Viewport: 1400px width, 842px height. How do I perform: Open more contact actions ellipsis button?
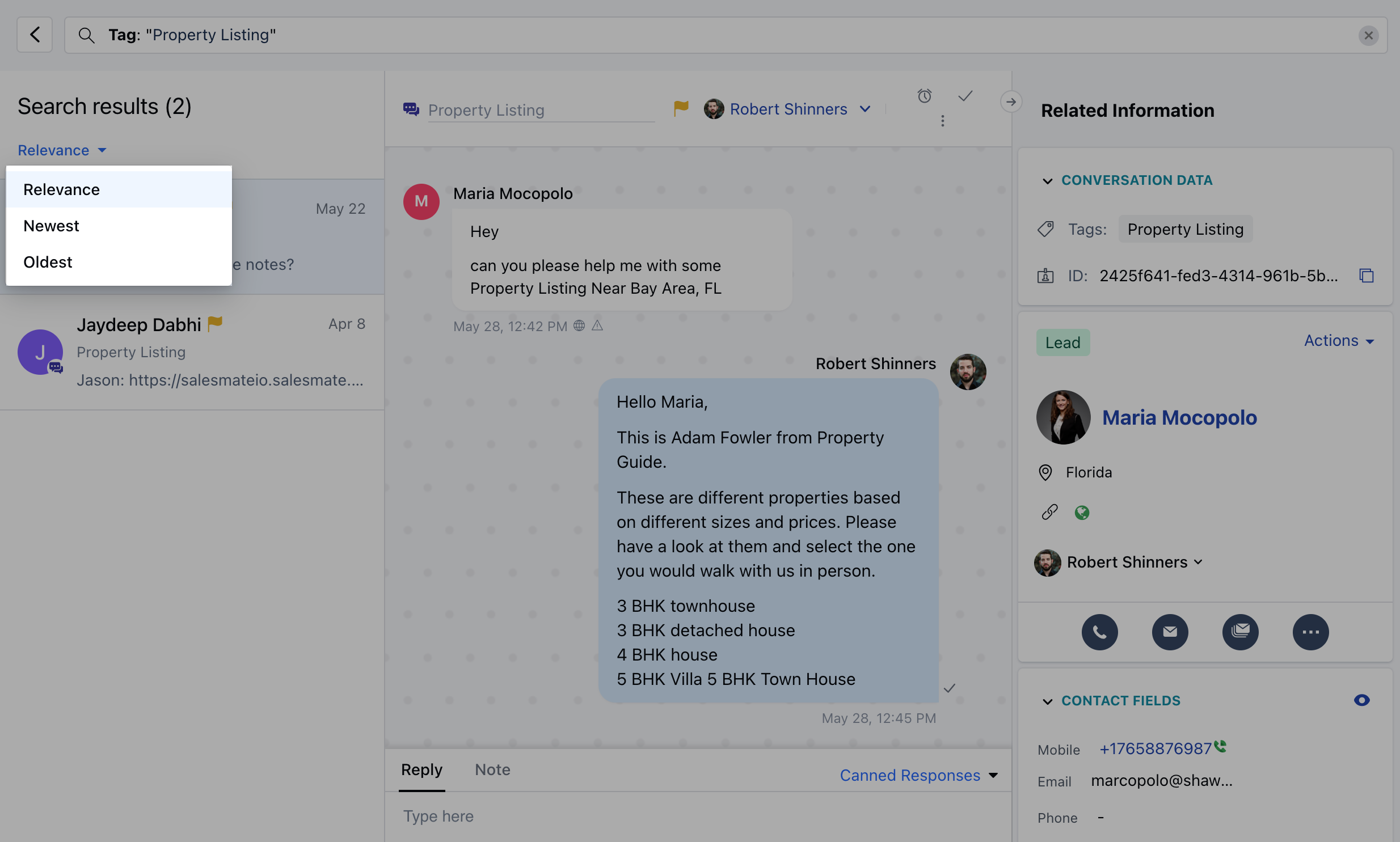coord(1310,632)
